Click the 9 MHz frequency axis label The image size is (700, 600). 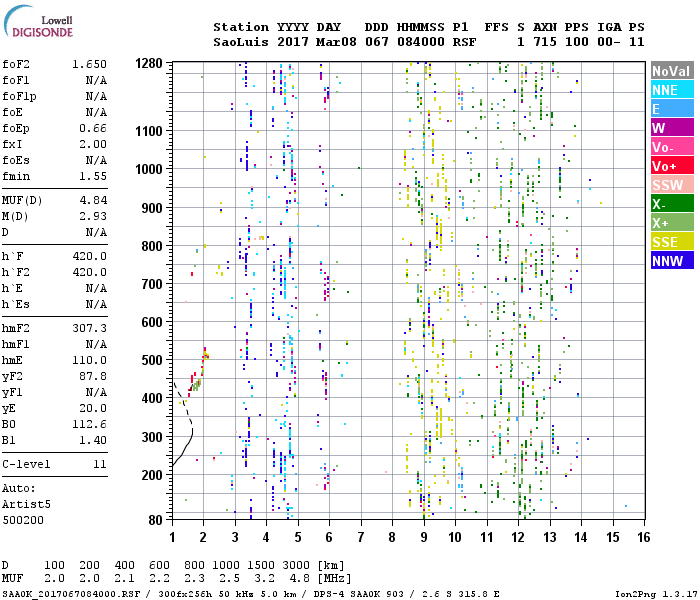424,537
